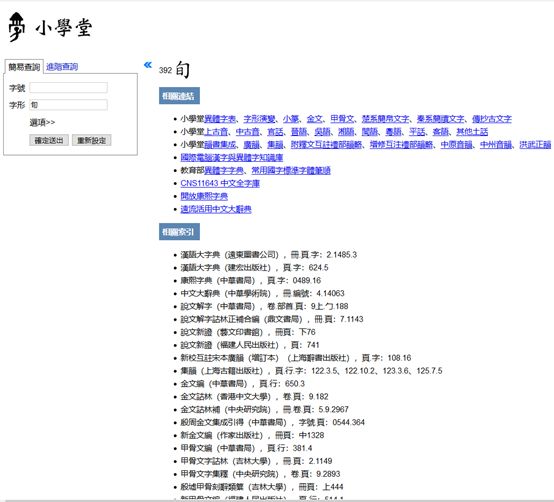The width and height of the screenshot is (554, 502).
Task: Open the 小學堂 異體字表 link
Action: (220, 119)
